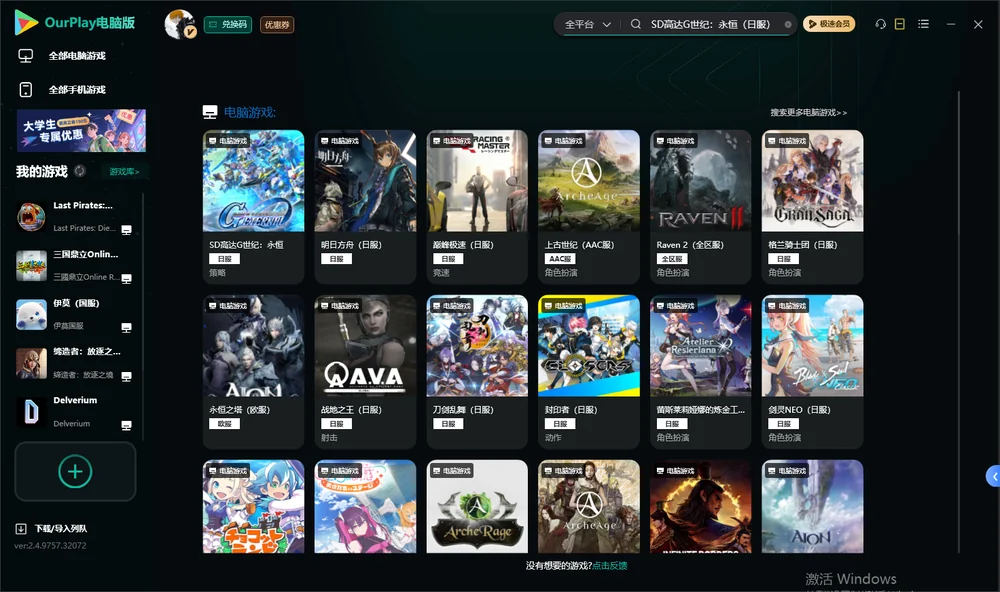Clear the search text with X icon
The width and height of the screenshot is (1000, 592).
click(x=788, y=24)
